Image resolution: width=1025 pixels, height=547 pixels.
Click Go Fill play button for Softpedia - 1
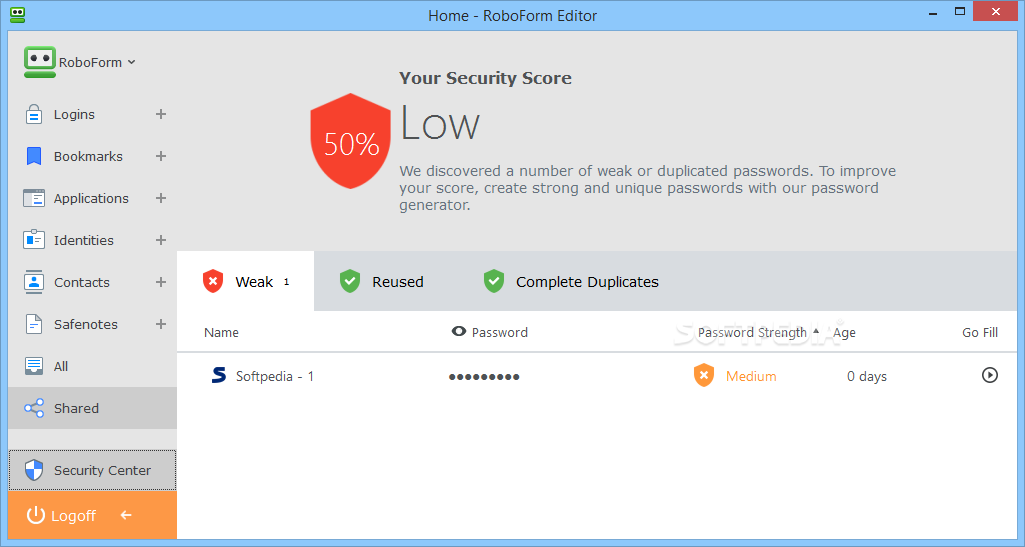point(990,375)
